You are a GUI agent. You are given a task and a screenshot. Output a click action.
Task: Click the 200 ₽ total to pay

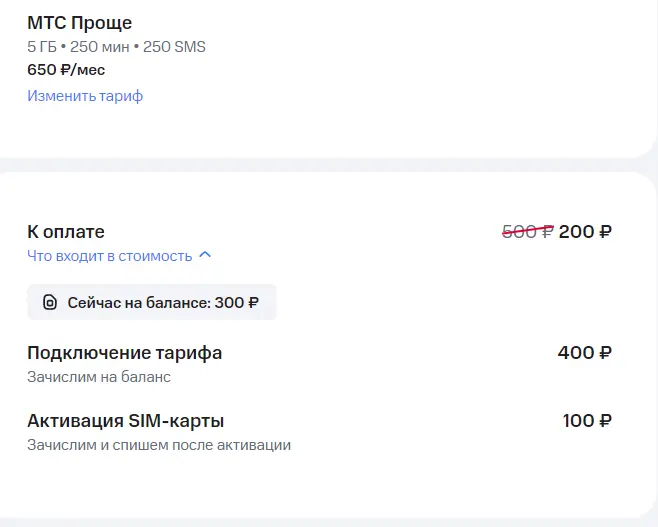pyautogui.click(x=585, y=232)
